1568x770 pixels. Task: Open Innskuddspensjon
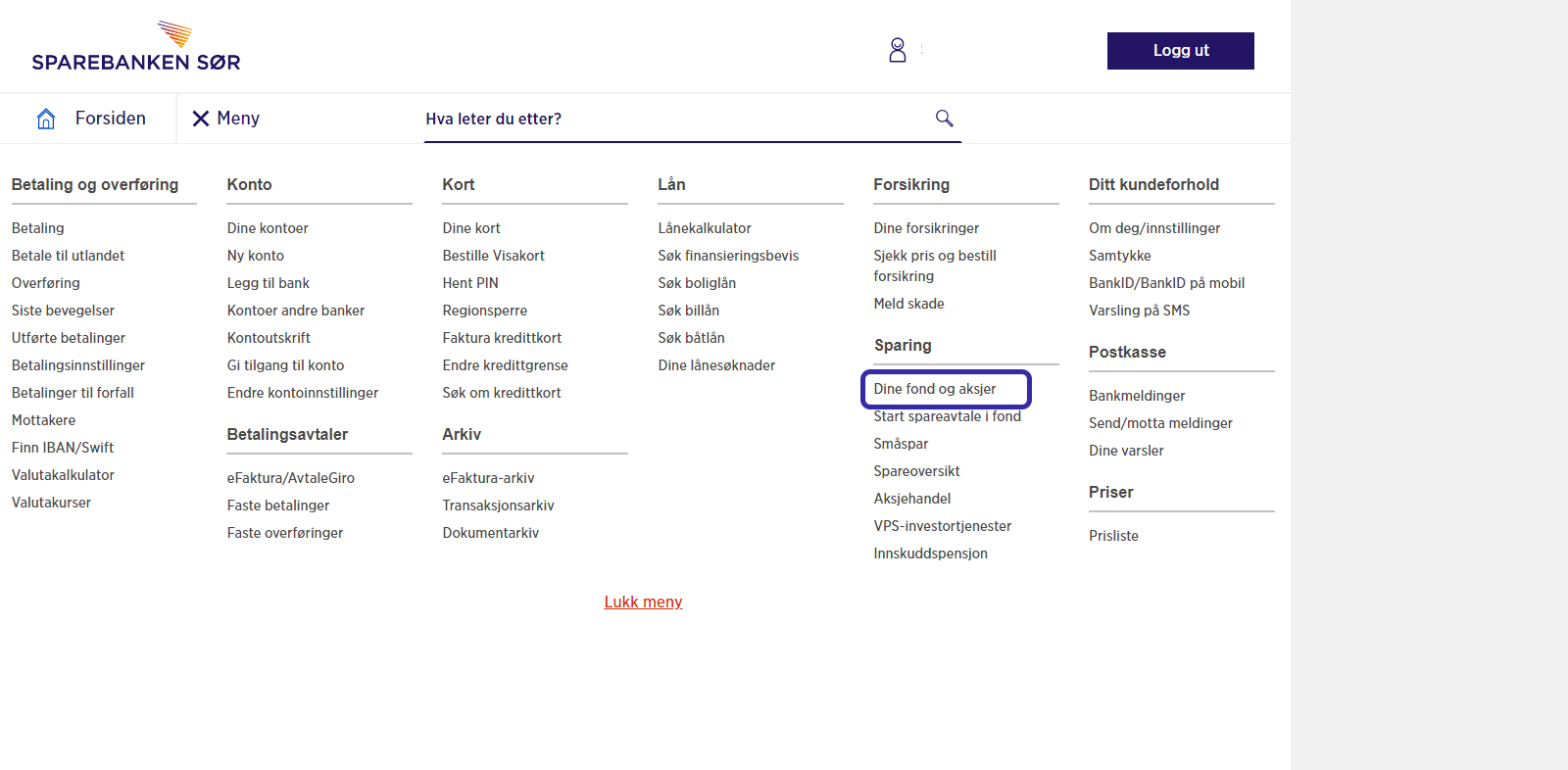point(931,553)
